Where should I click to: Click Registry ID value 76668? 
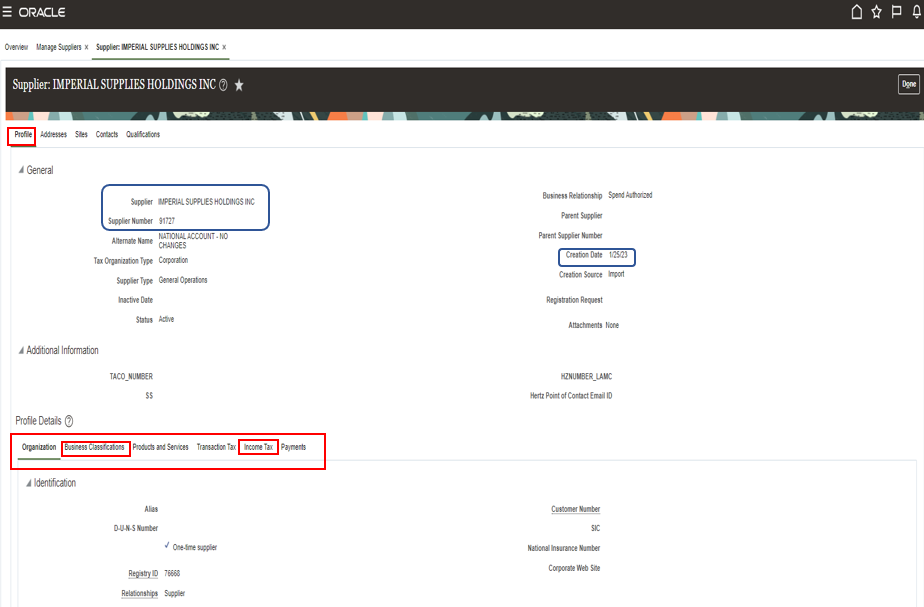172,573
